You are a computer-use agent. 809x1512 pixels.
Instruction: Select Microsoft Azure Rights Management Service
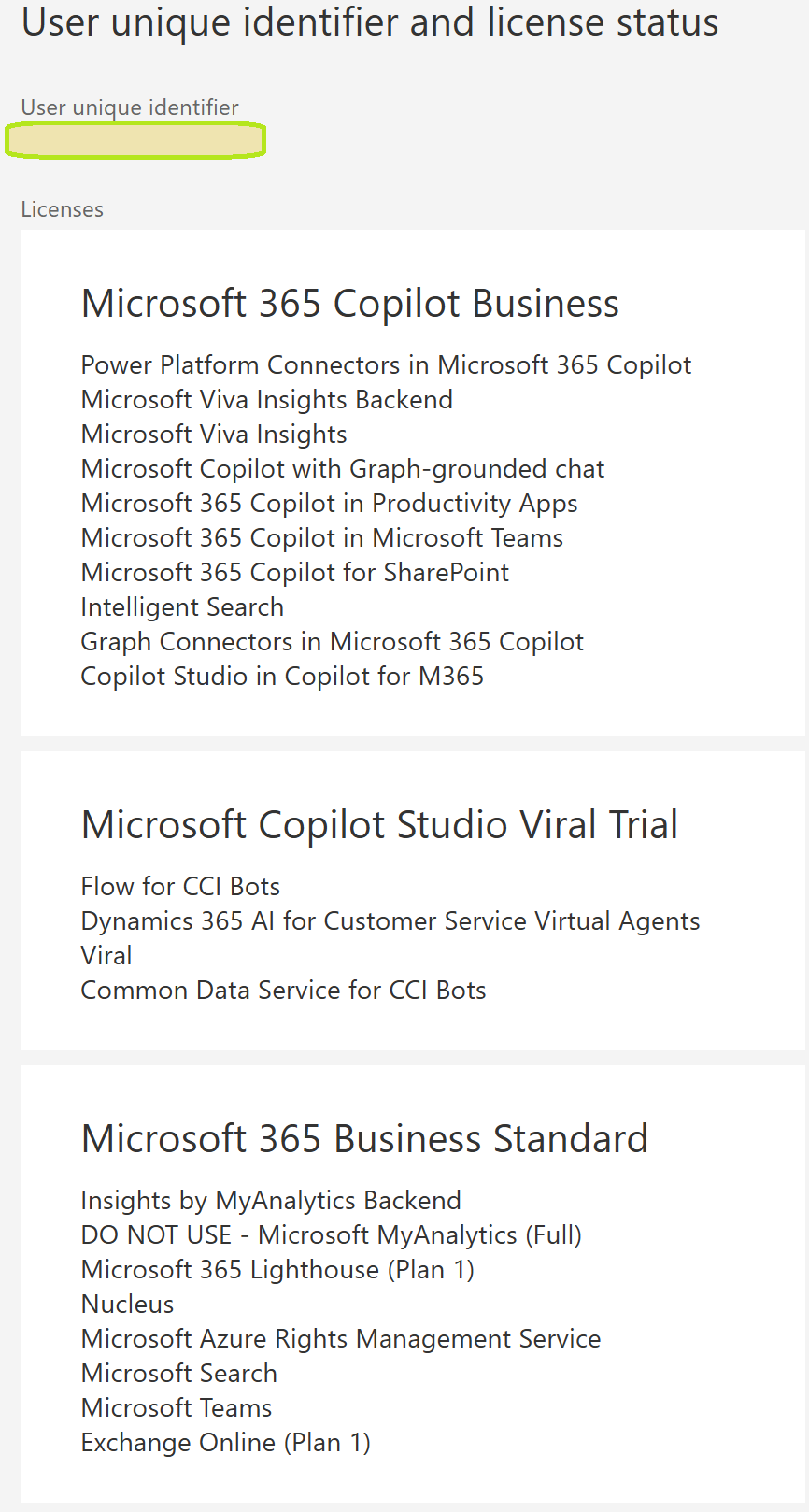(341, 1338)
